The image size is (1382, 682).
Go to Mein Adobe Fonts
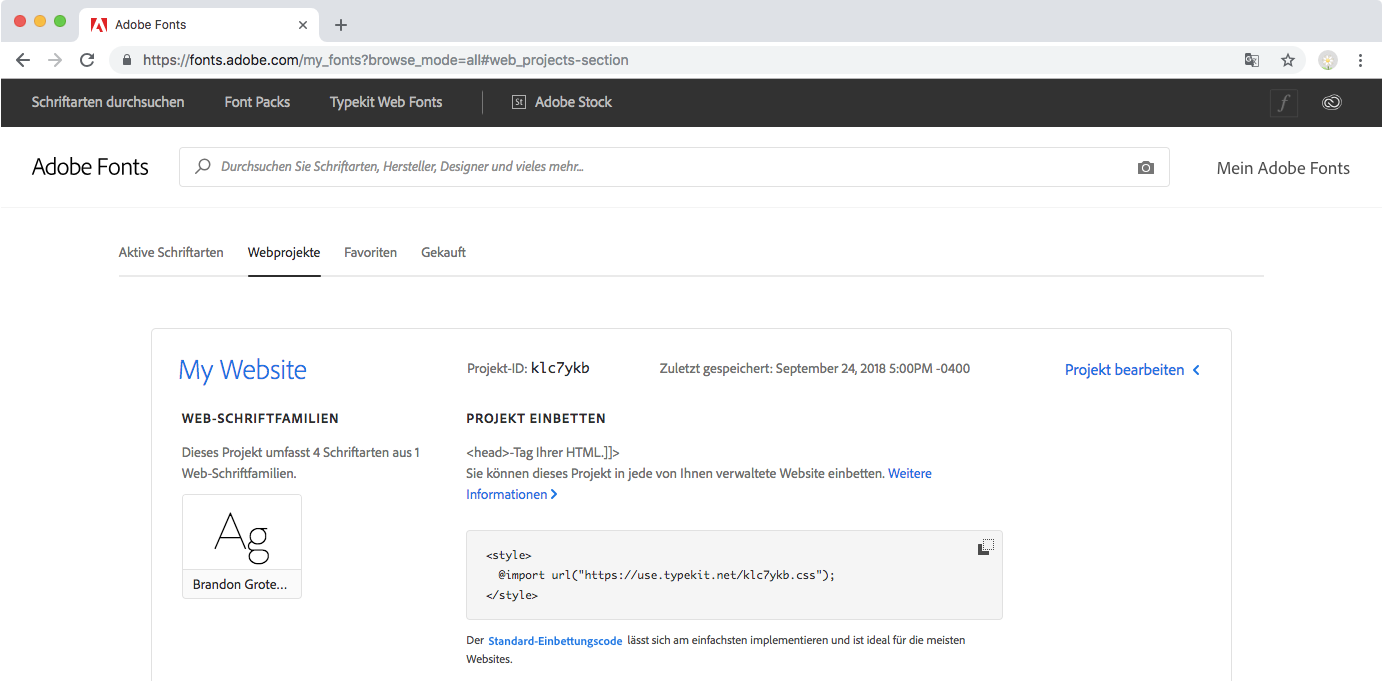(1283, 168)
